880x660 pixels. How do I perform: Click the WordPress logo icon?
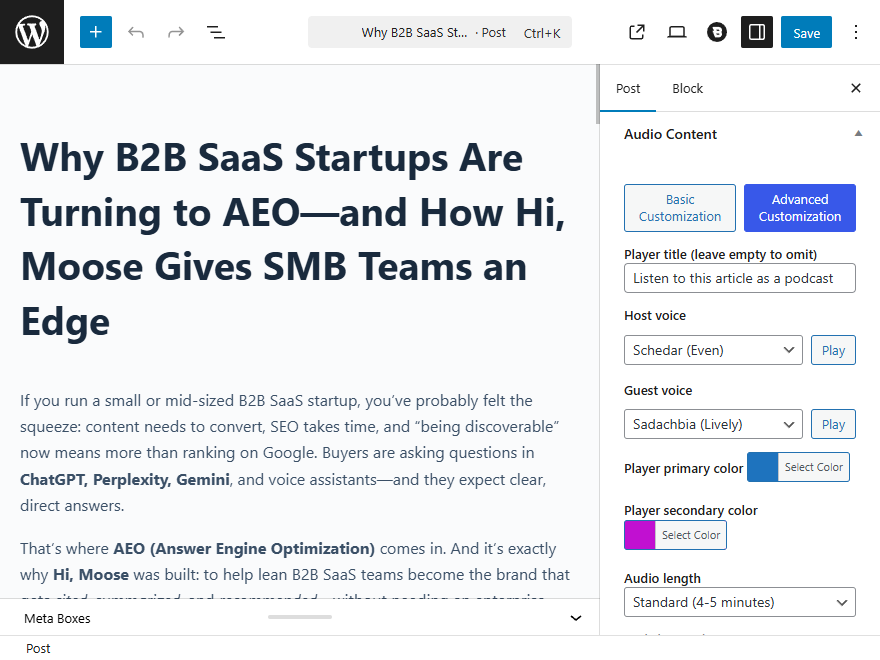32,32
